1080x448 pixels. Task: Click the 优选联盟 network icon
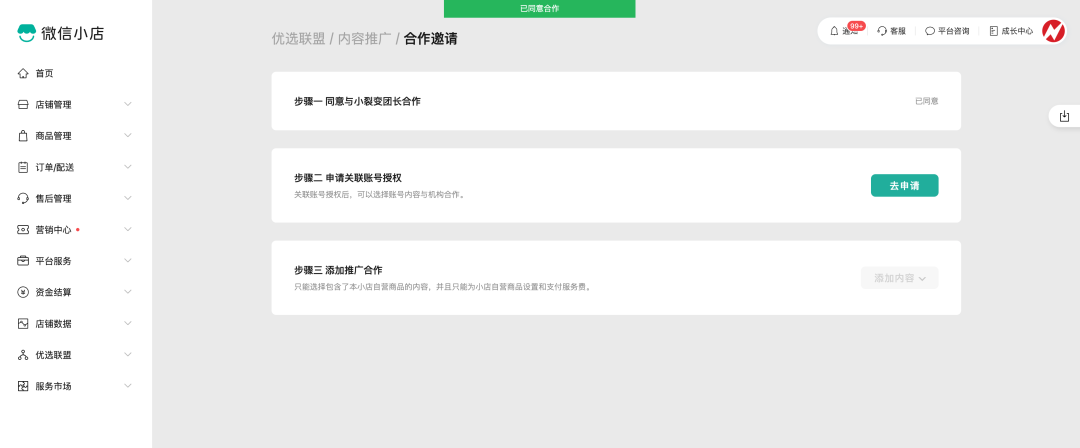pos(23,355)
